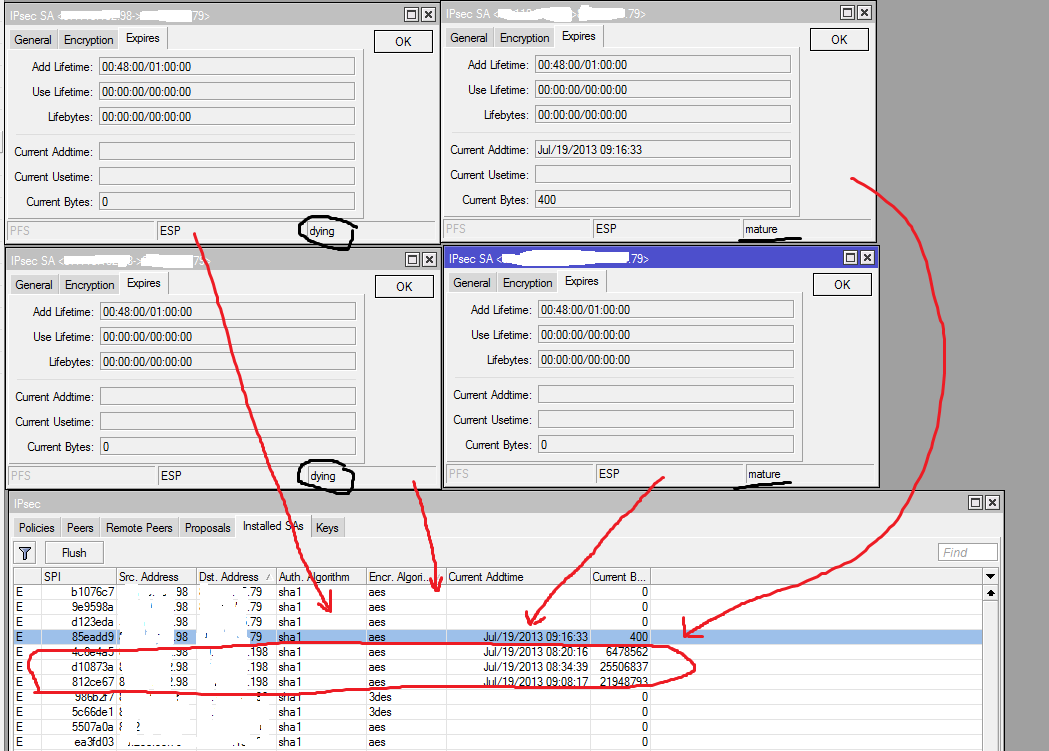This screenshot has width=1049, height=751.
Task: Click Lifebytes field in blue-titled SA window
Action: (x=666, y=360)
